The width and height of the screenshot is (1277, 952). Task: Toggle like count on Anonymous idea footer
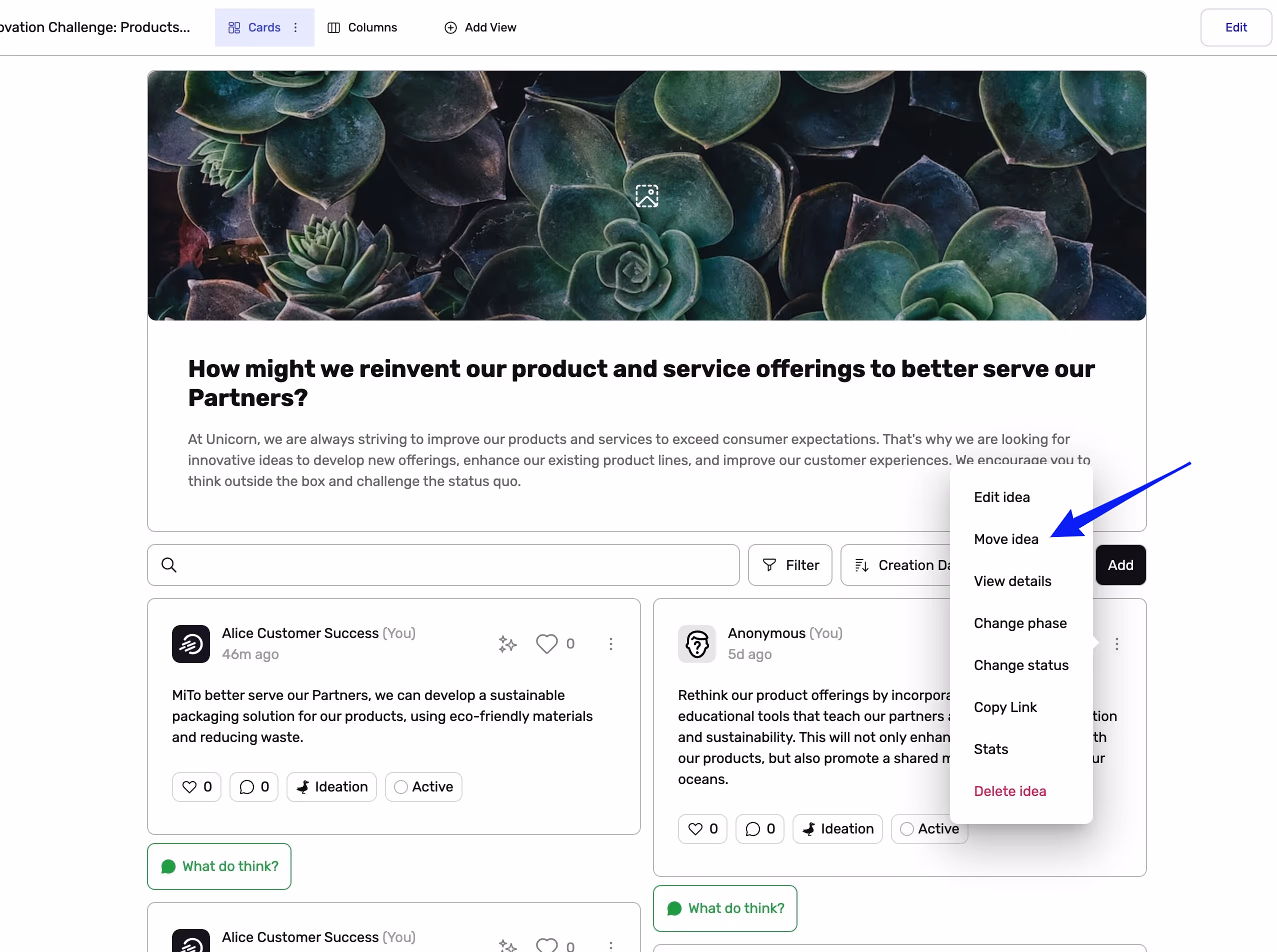pos(702,828)
